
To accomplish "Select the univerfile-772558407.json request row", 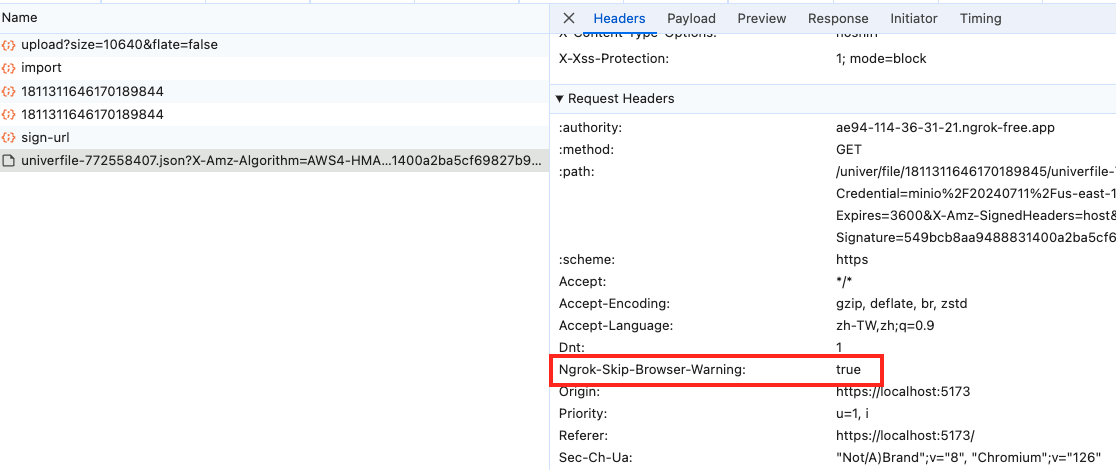I will (280, 161).
